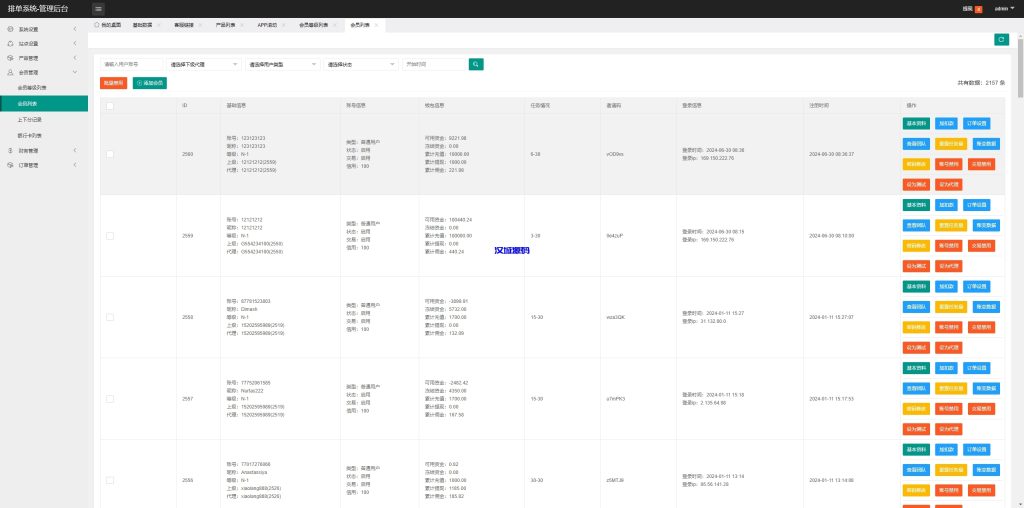This screenshot has height=508, width=1024.
Task: Click the green refresh icon button
Action: click(1001, 39)
